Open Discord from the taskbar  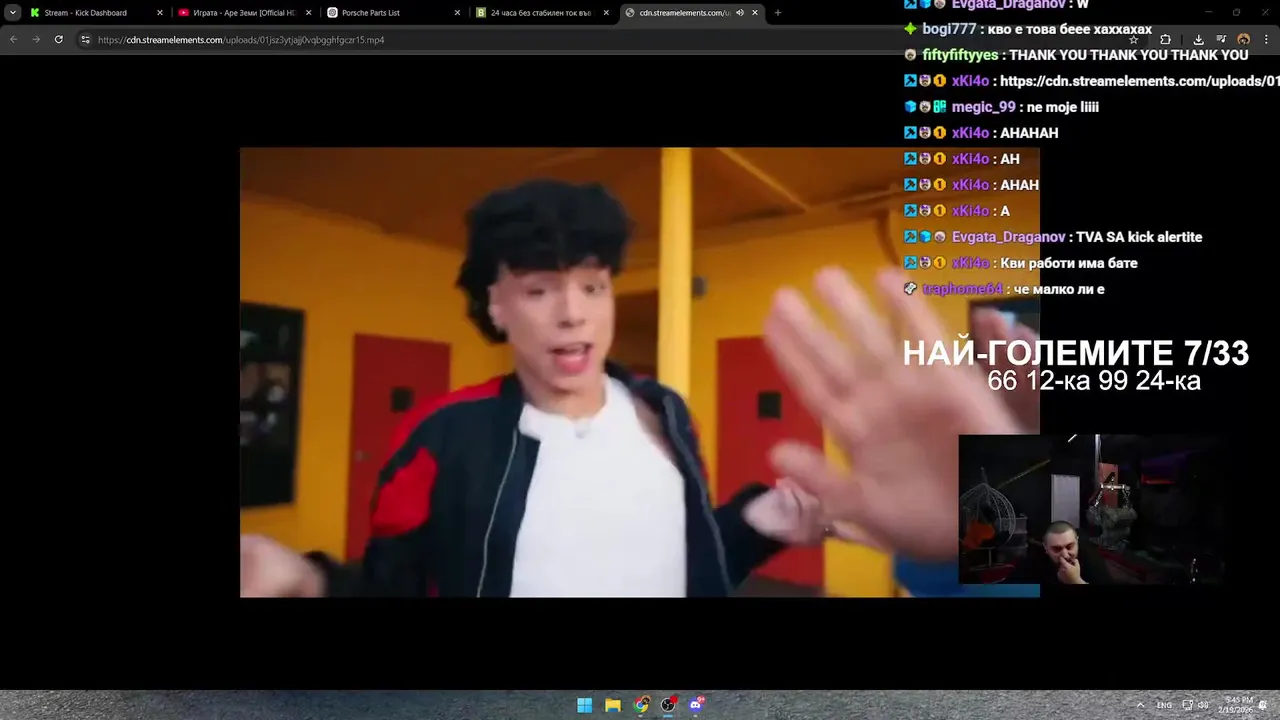click(x=697, y=705)
